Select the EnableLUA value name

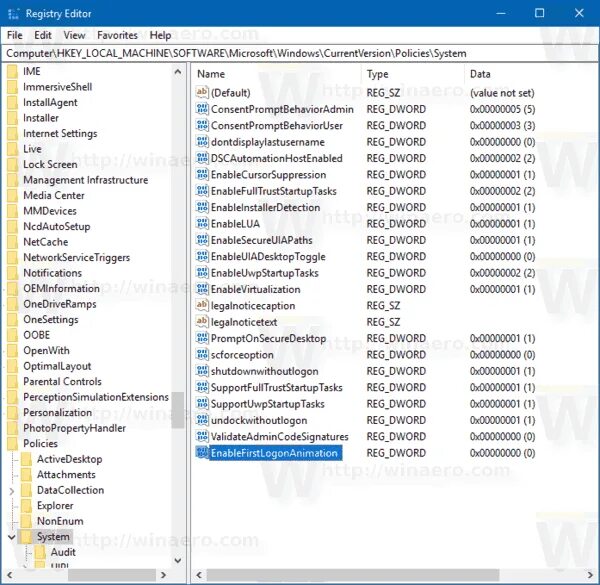click(x=235, y=223)
